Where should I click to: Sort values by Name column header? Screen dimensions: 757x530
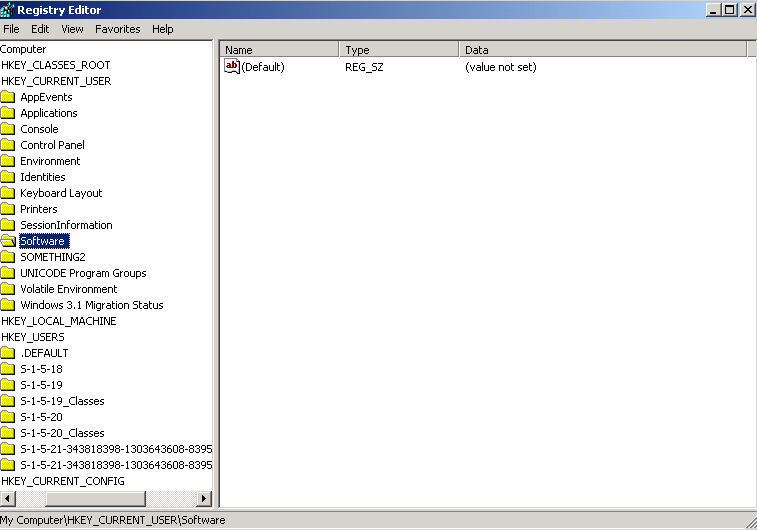coord(280,49)
